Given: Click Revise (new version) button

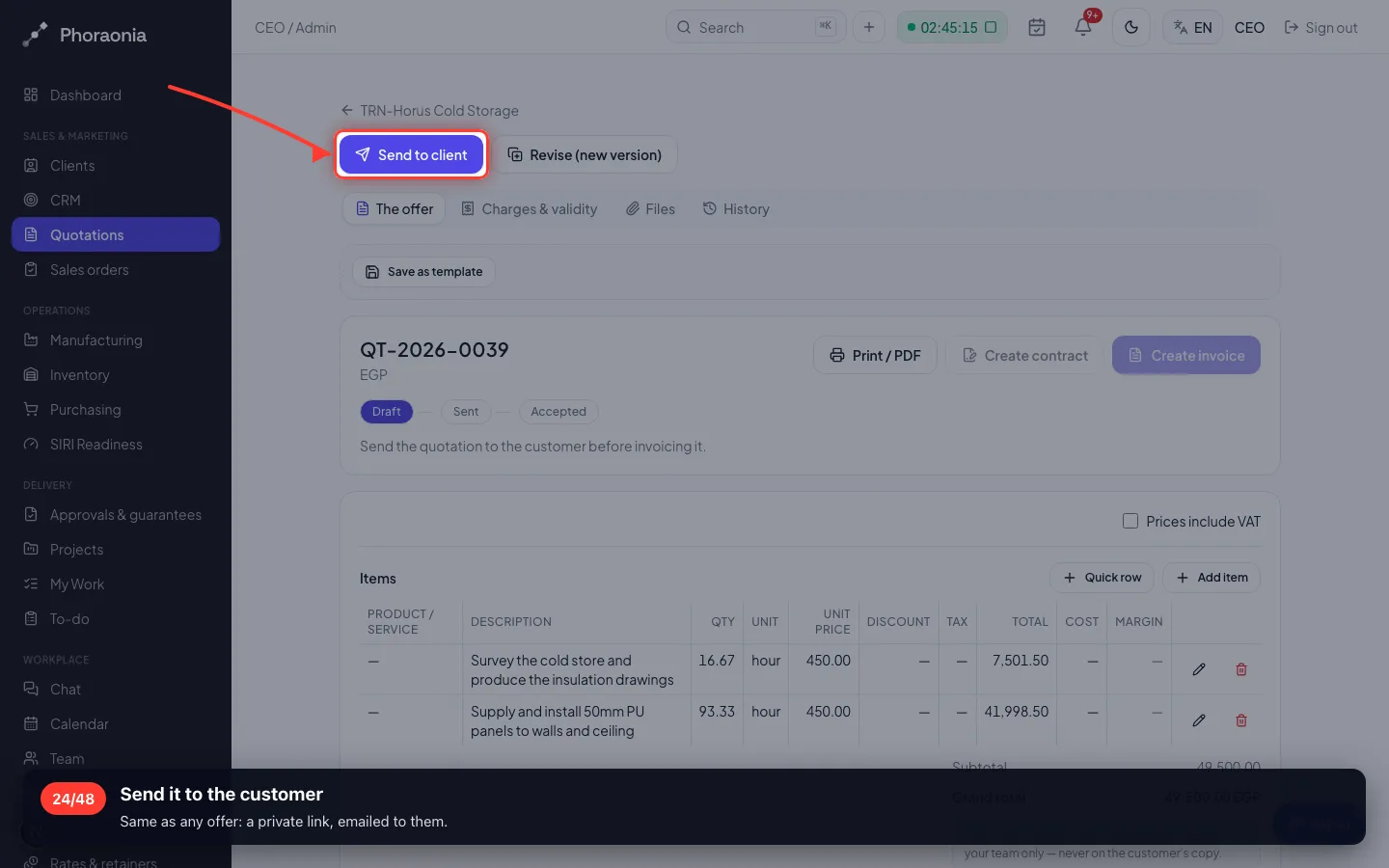Looking at the screenshot, I should coord(585,154).
